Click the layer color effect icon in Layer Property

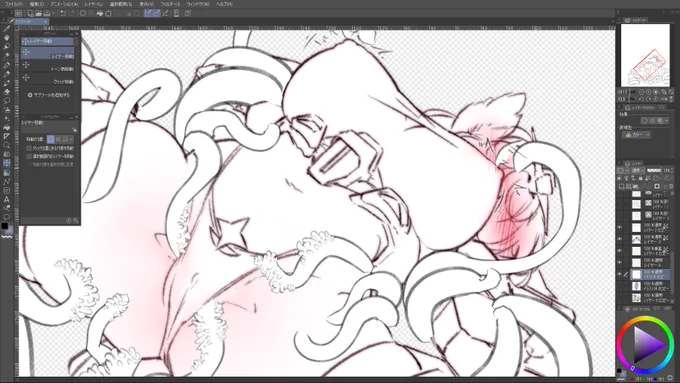point(660,121)
